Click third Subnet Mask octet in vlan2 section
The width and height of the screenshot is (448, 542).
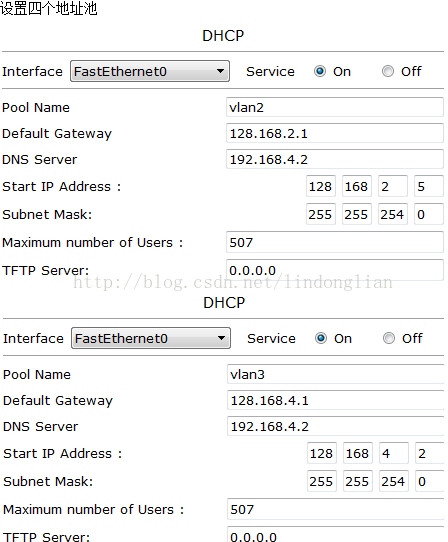click(393, 214)
